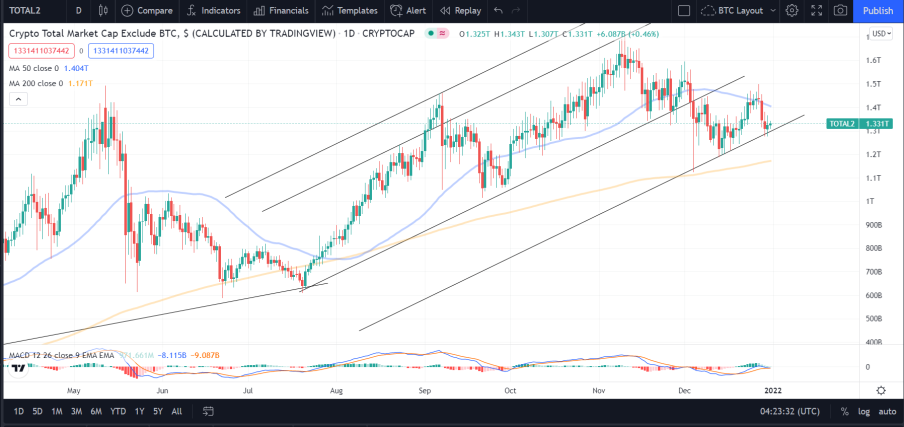
Task: Click the redo arrow icon
Action: point(516,10)
